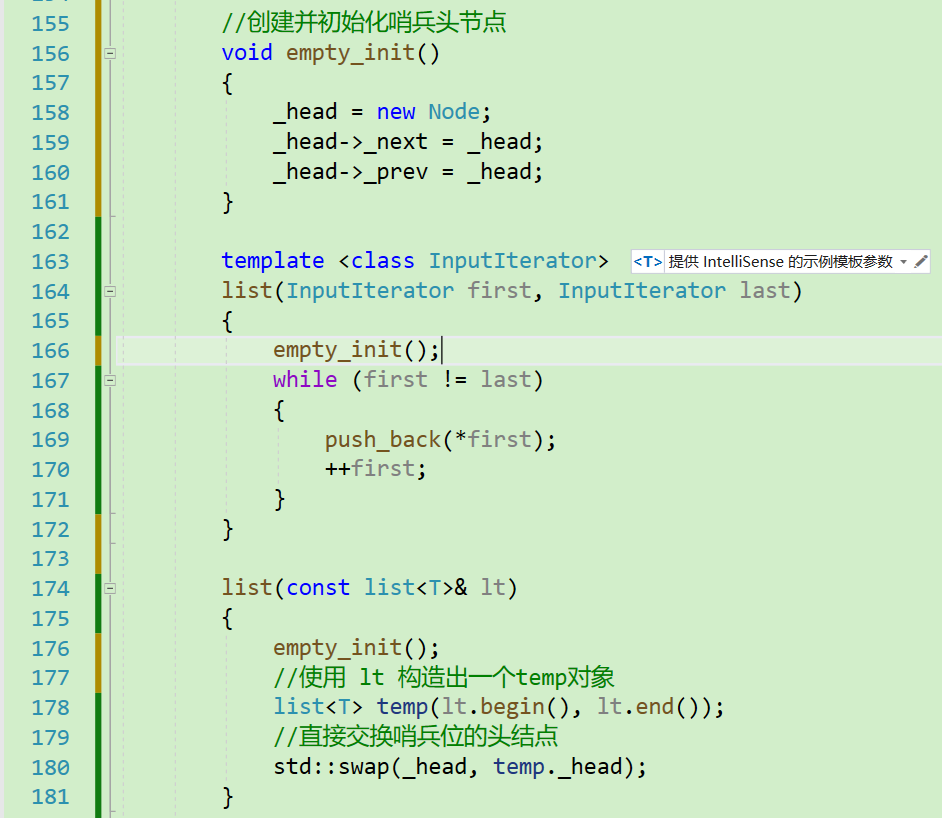Collapse the template list constructor fold at line 164
The height and width of the screenshot is (818, 942).
pyautogui.click(x=110, y=291)
